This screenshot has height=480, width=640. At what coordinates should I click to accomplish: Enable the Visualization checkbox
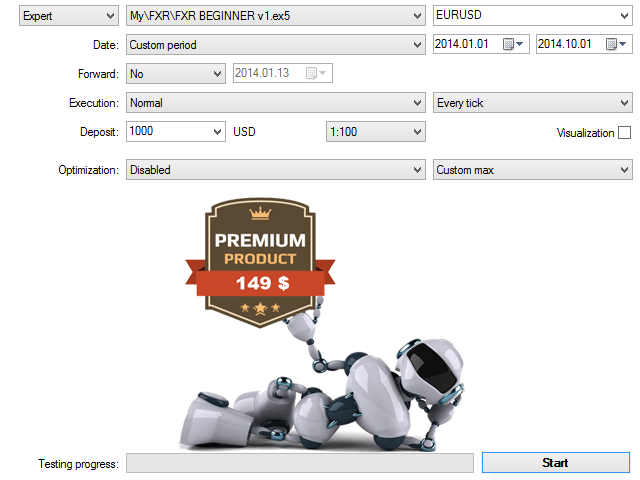pyautogui.click(x=624, y=133)
